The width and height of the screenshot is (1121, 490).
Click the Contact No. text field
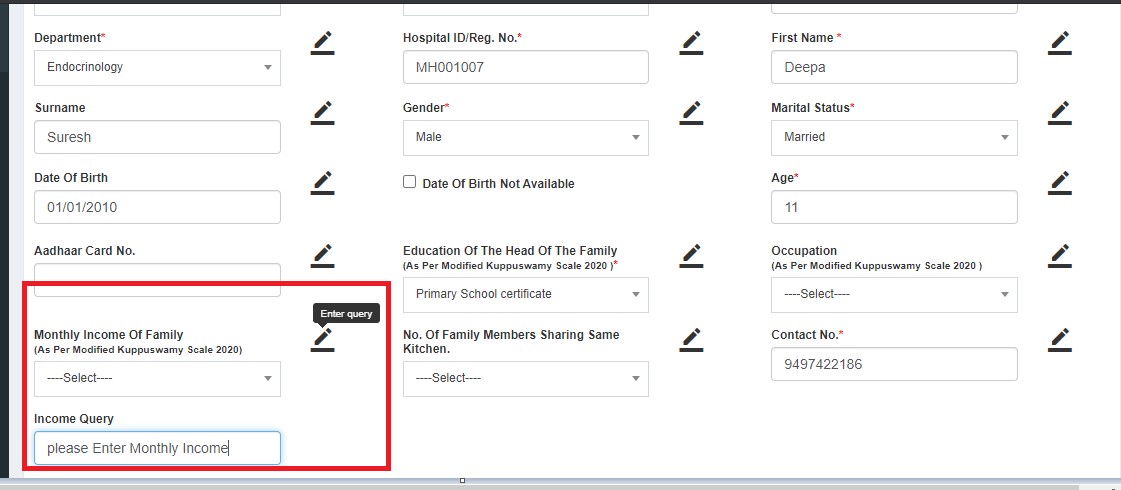pyautogui.click(x=894, y=365)
